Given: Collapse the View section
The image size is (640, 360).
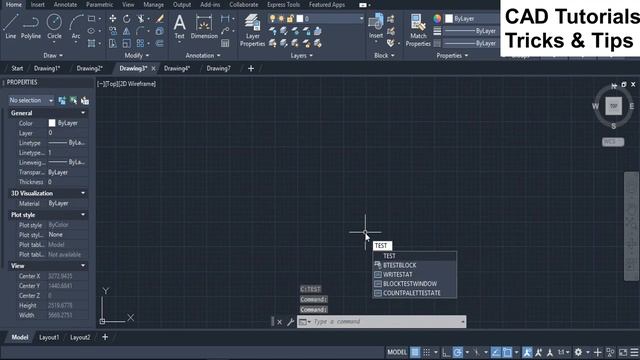Looking at the screenshot, I should click(83, 266).
